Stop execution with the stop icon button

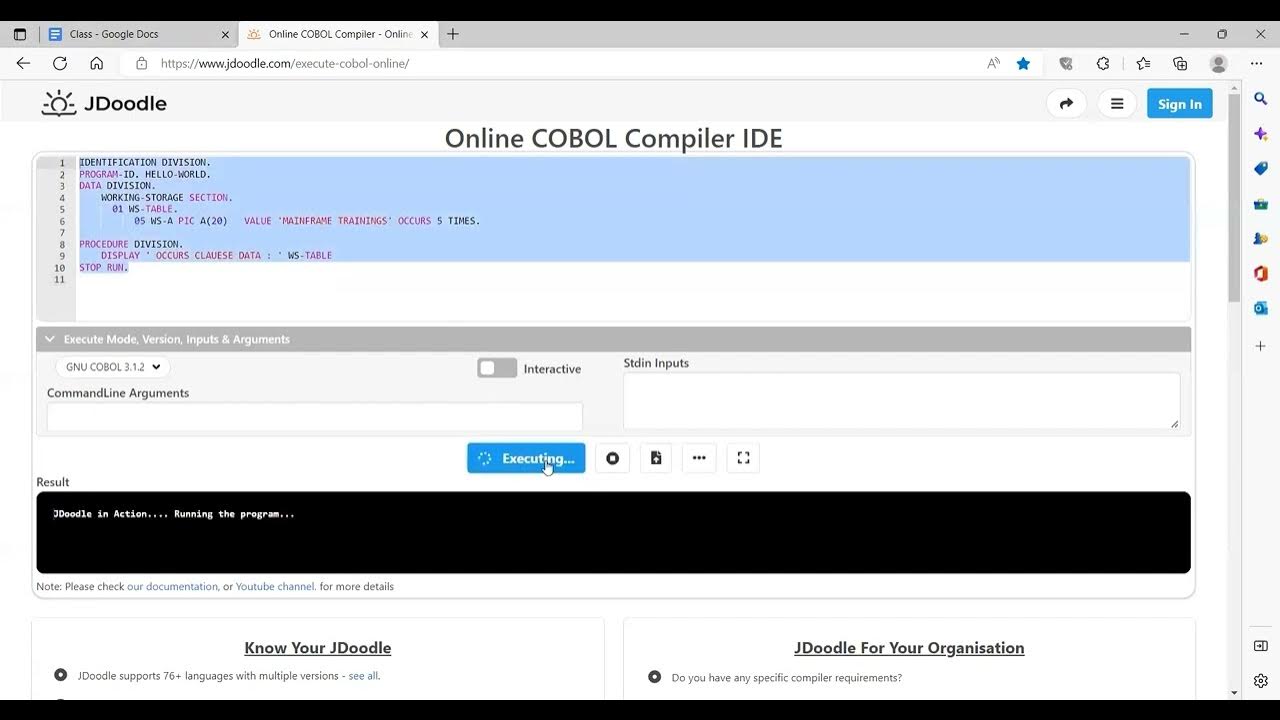click(613, 458)
